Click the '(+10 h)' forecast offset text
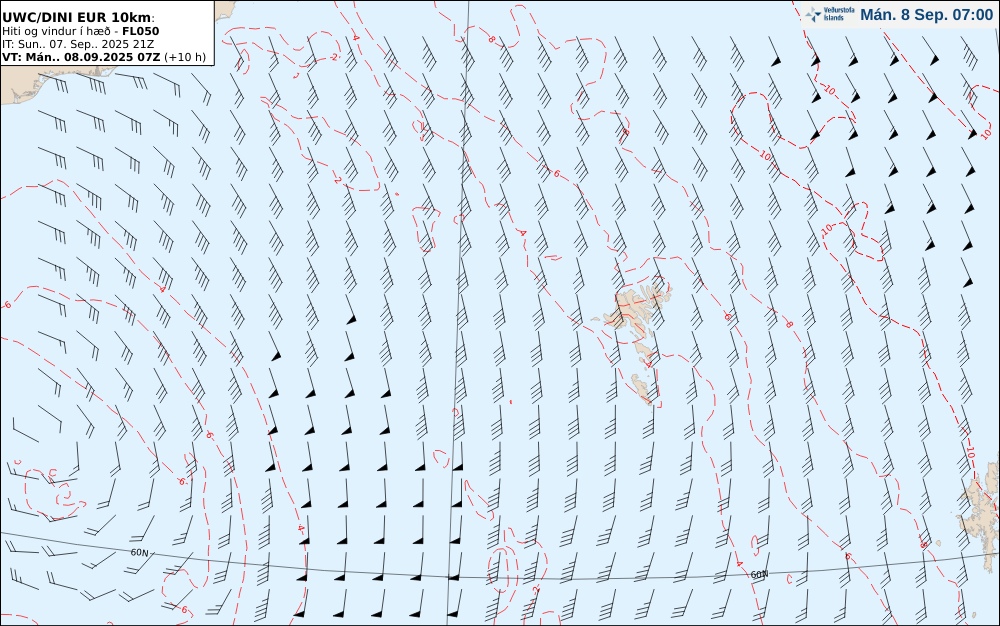The height and width of the screenshot is (626, 1000). (185, 57)
